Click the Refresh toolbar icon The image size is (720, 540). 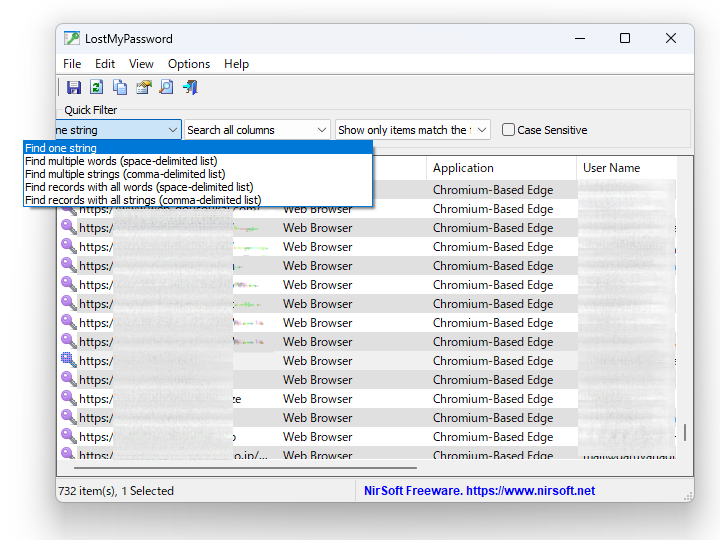click(x=96, y=87)
